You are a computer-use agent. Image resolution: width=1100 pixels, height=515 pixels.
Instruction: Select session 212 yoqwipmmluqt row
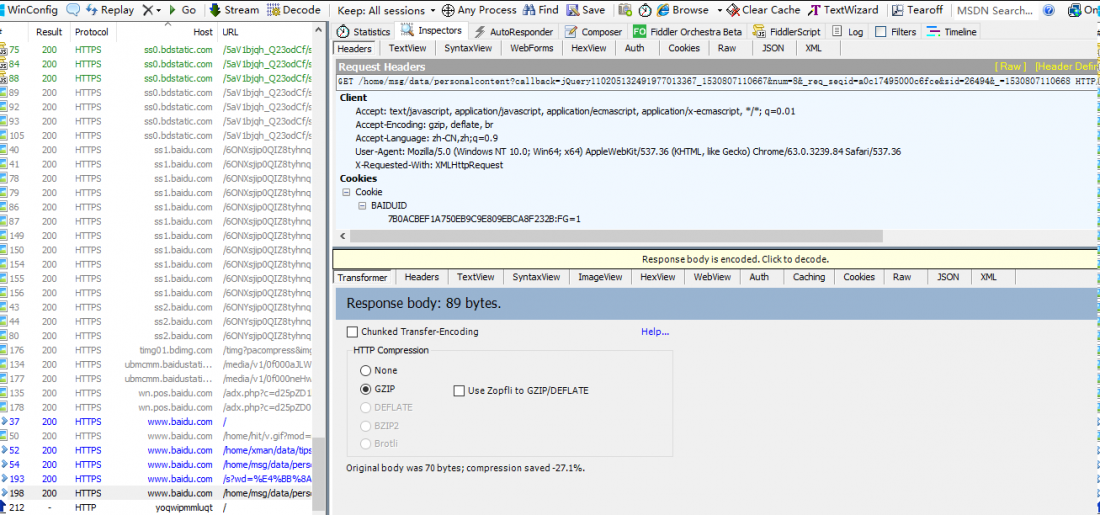click(156, 508)
